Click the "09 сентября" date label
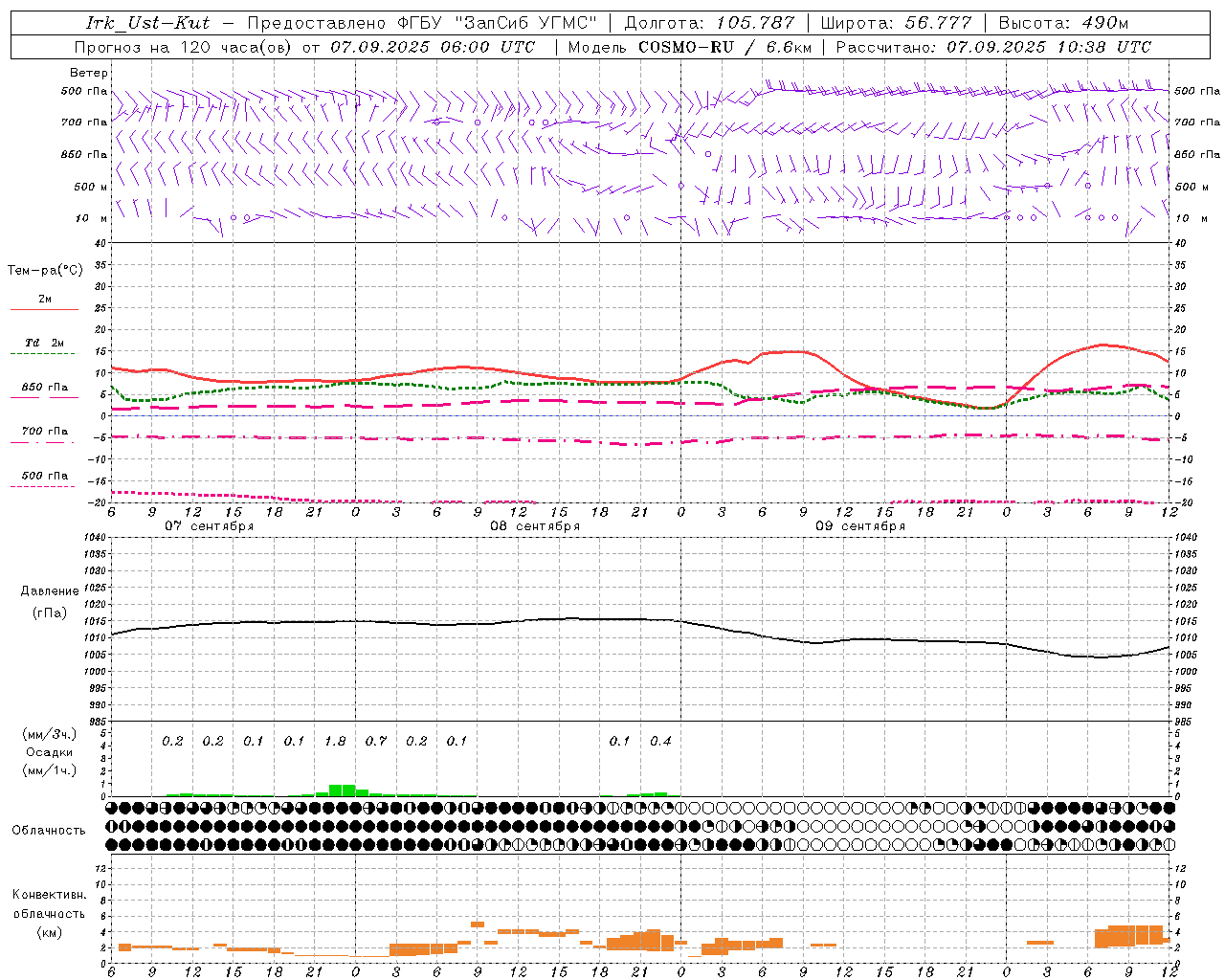The height and width of the screenshot is (980, 1225). coord(860,526)
